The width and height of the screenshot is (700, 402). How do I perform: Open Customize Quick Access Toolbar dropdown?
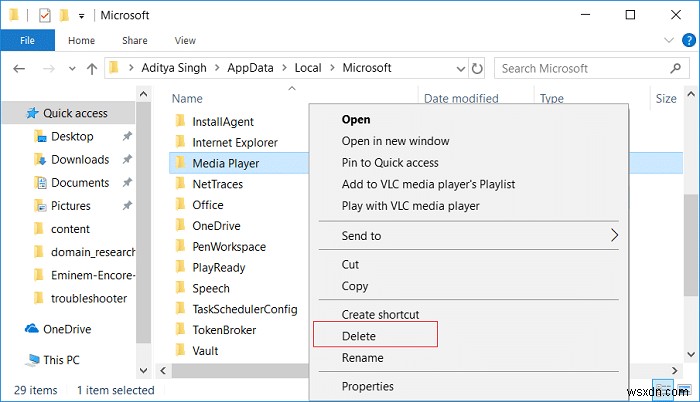80,16
